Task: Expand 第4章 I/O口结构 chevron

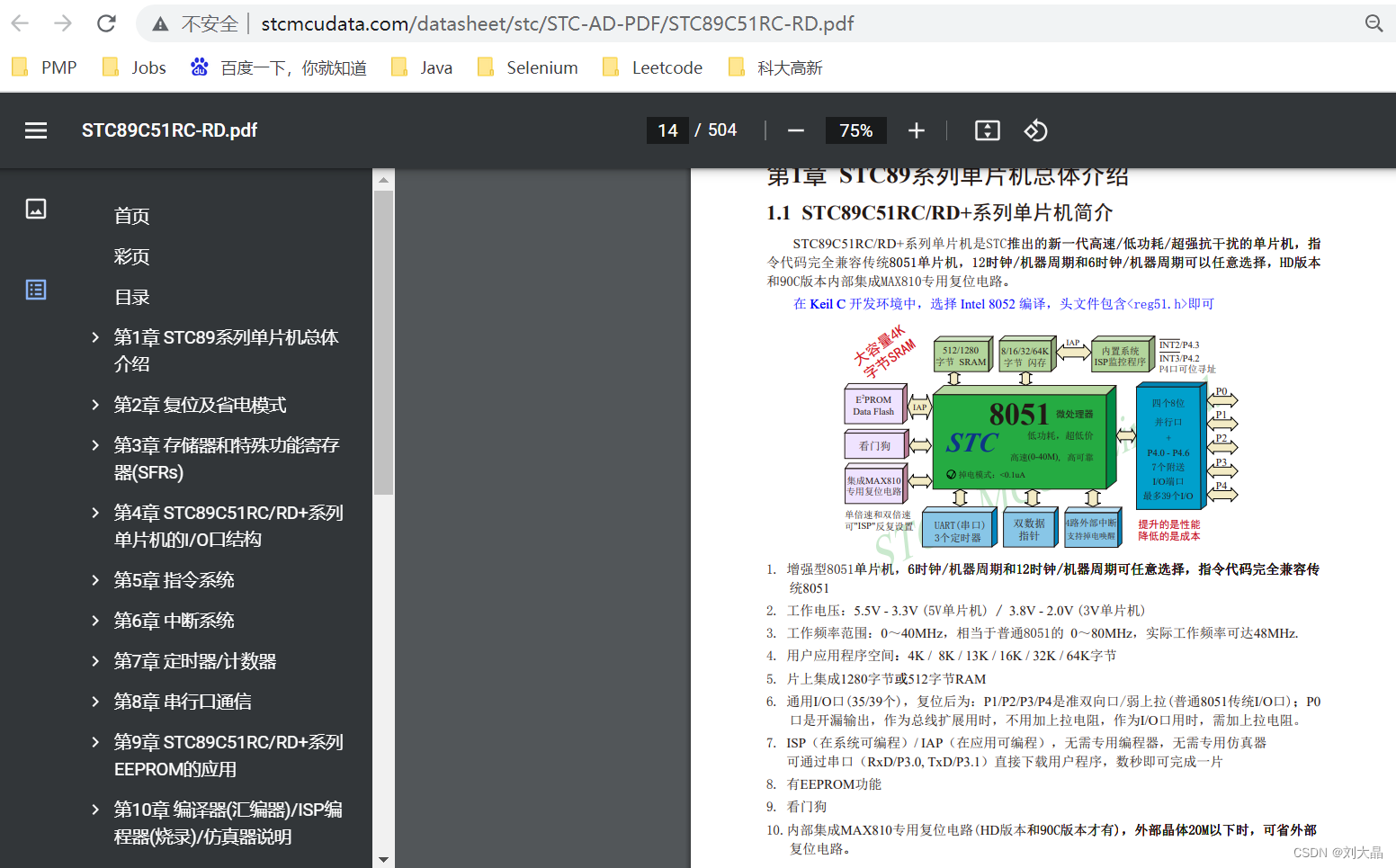Action: [x=95, y=513]
